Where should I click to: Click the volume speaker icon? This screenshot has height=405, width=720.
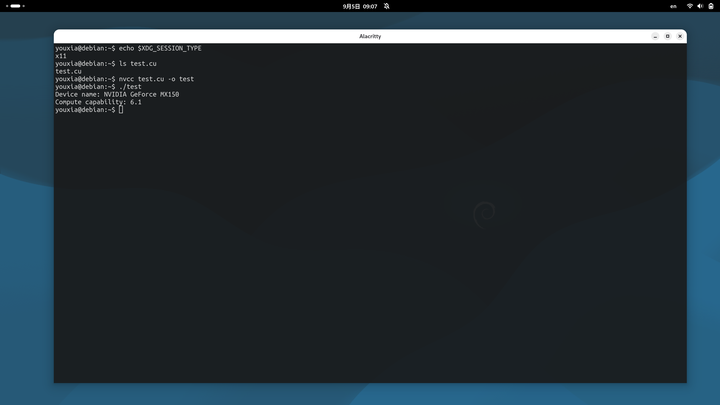(x=700, y=6)
